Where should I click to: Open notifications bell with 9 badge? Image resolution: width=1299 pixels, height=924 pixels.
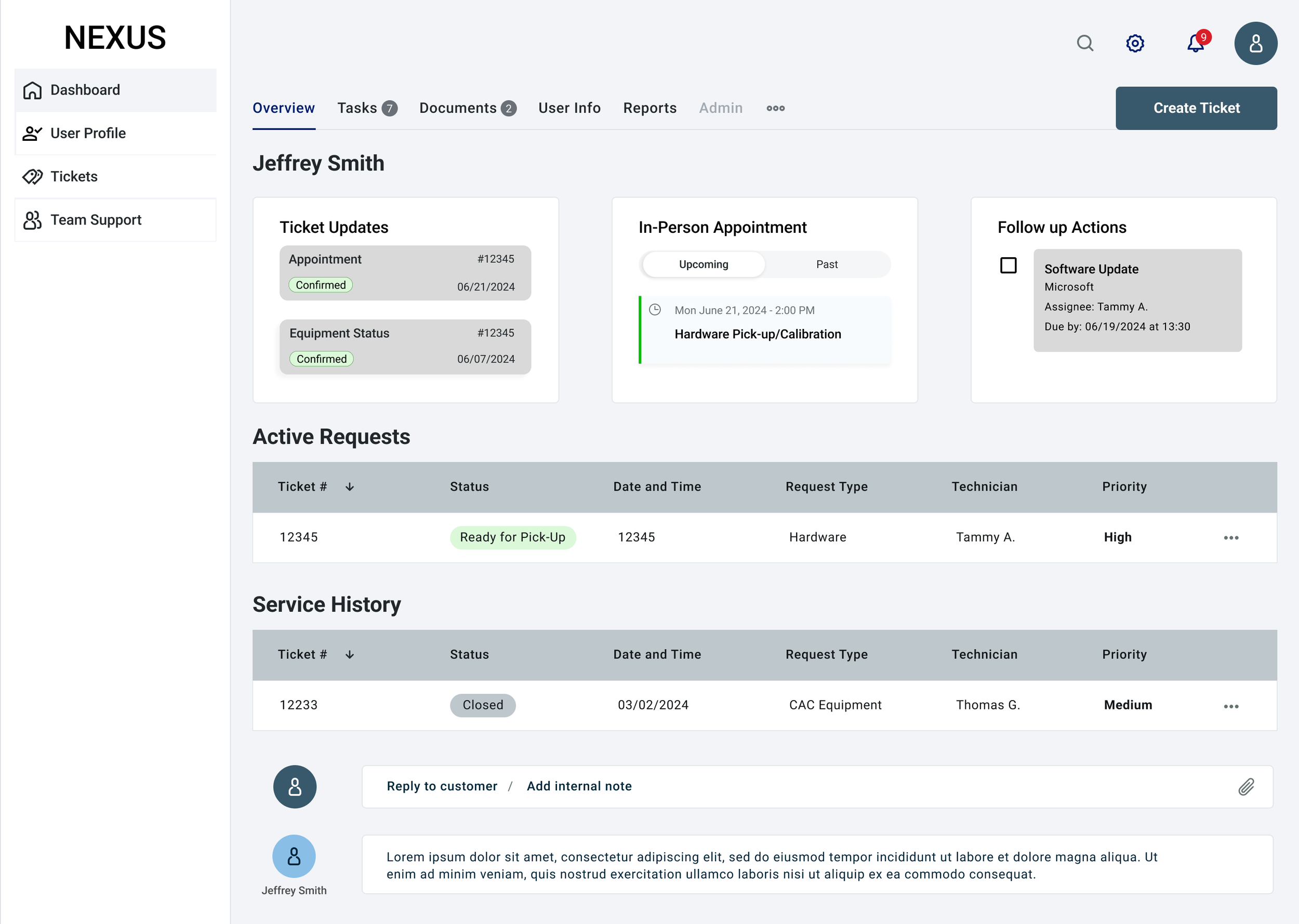1196,43
